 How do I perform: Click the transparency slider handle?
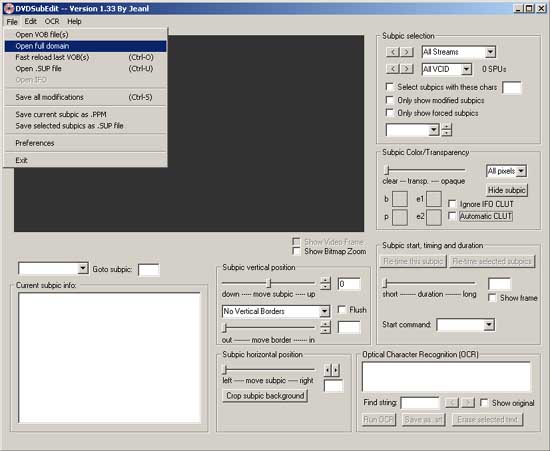click(387, 170)
